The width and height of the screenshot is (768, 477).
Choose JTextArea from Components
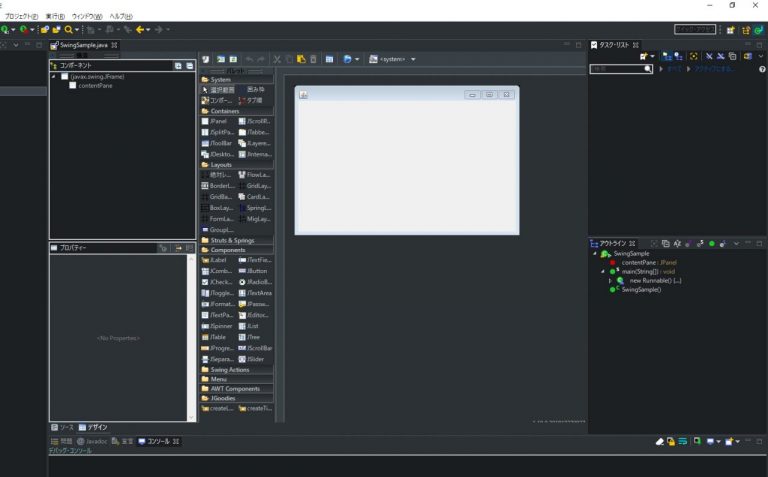pyautogui.click(x=255, y=293)
